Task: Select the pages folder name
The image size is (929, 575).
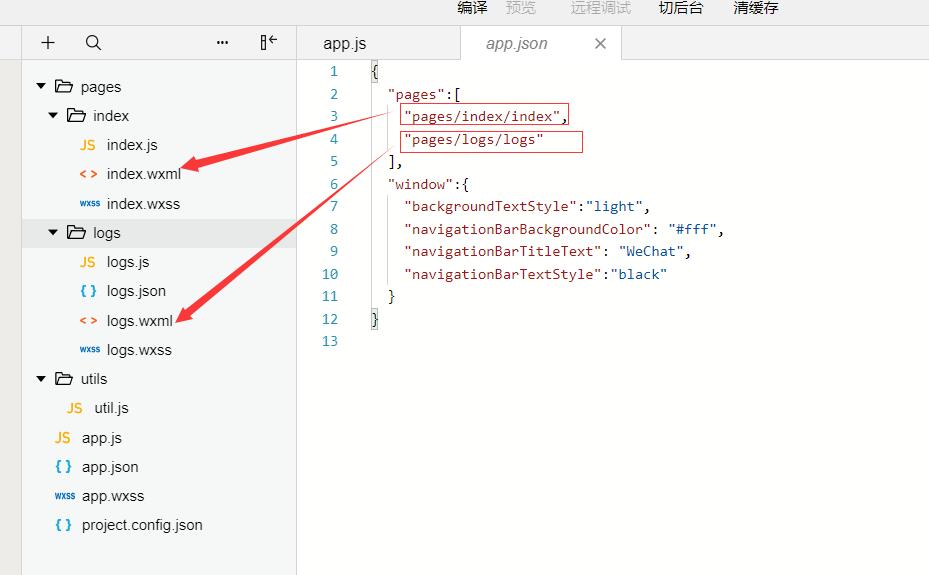Action: point(101,87)
